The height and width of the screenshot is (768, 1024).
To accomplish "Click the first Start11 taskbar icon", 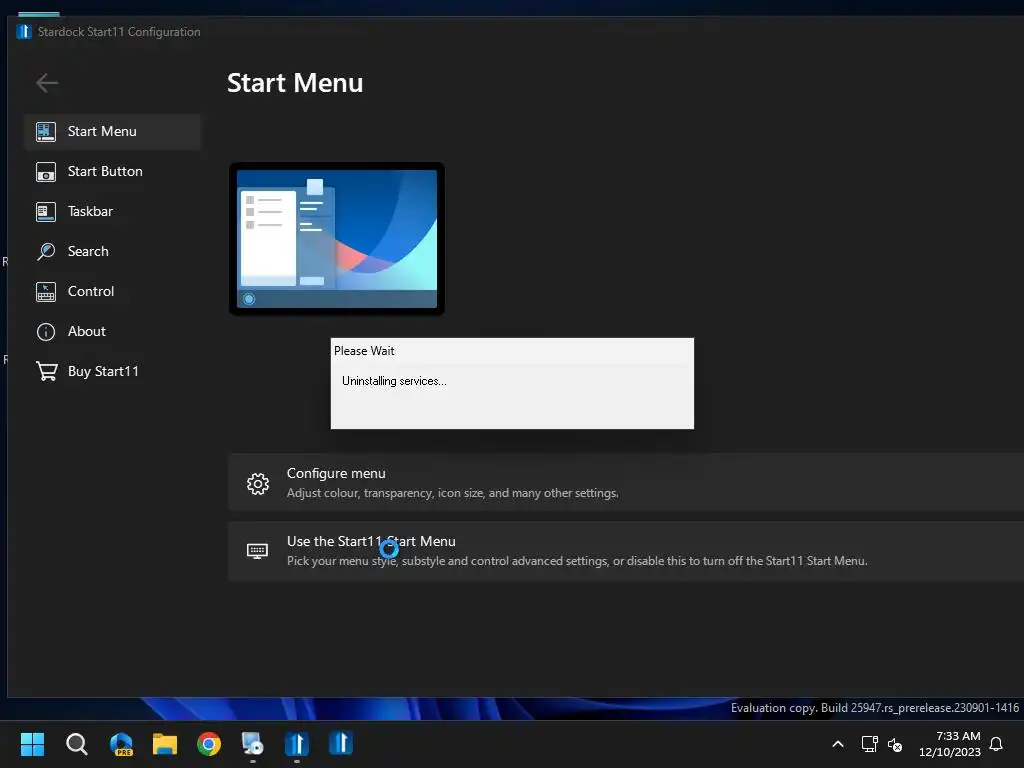I will point(296,744).
